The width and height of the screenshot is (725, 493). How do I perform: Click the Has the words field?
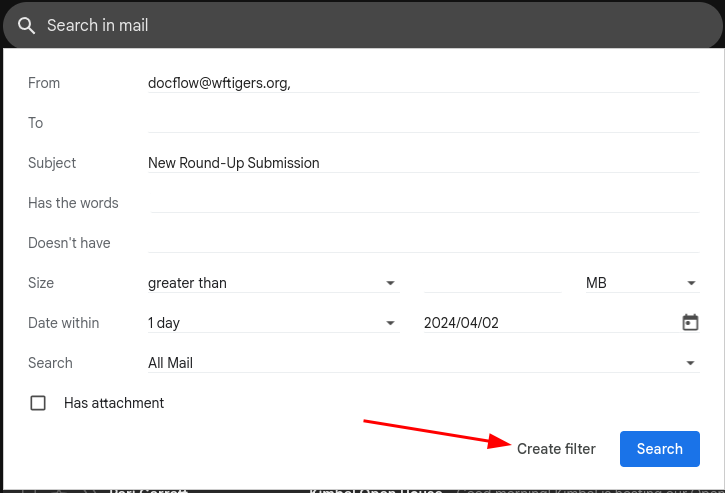click(x=424, y=203)
